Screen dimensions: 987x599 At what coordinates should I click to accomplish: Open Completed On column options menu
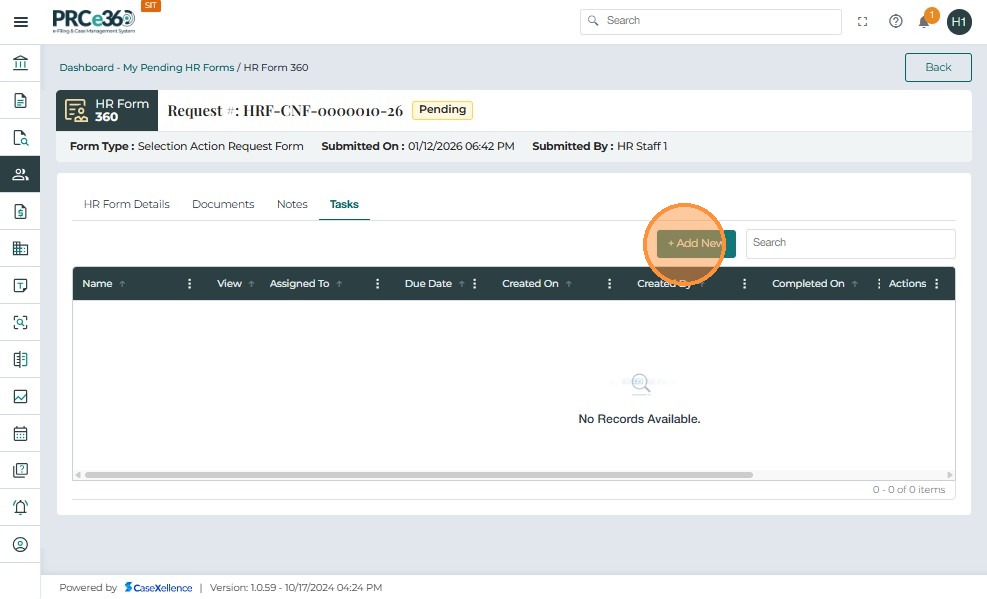click(x=879, y=284)
